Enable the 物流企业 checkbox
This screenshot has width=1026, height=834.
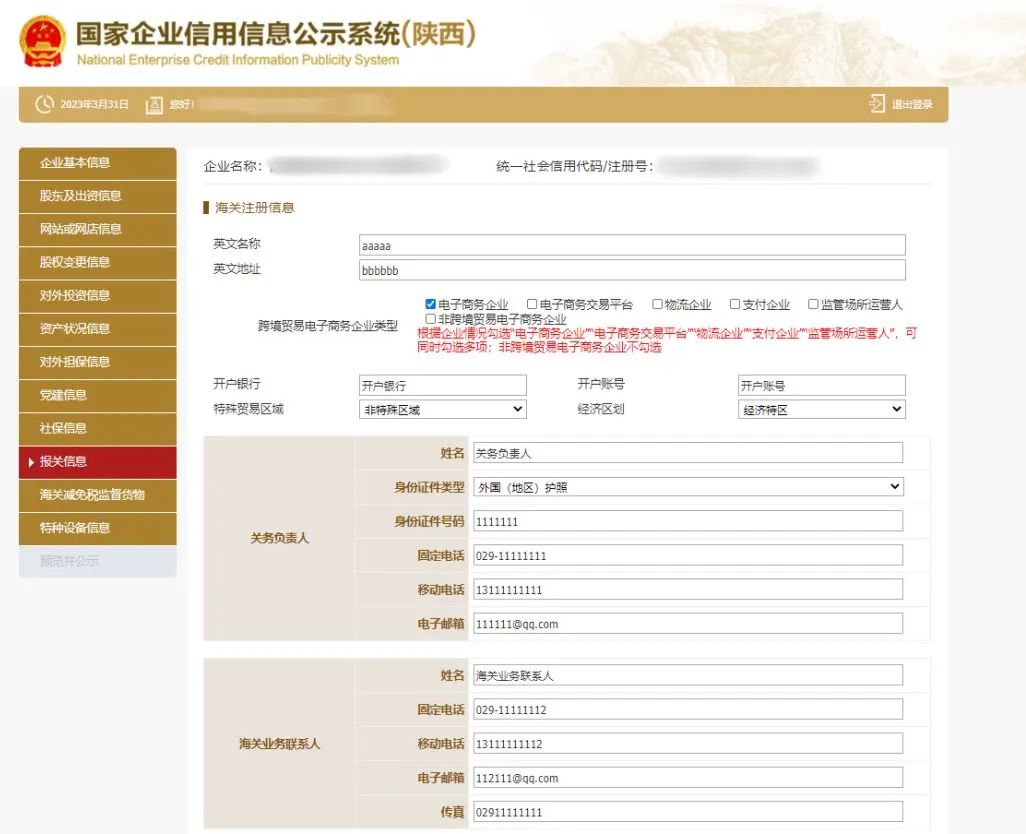point(657,304)
